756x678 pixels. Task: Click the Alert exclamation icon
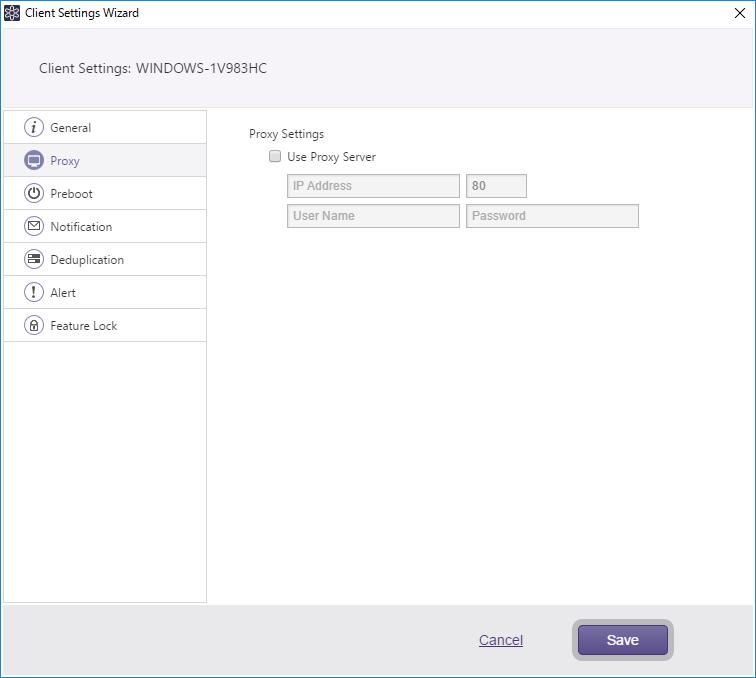click(x=34, y=292)
